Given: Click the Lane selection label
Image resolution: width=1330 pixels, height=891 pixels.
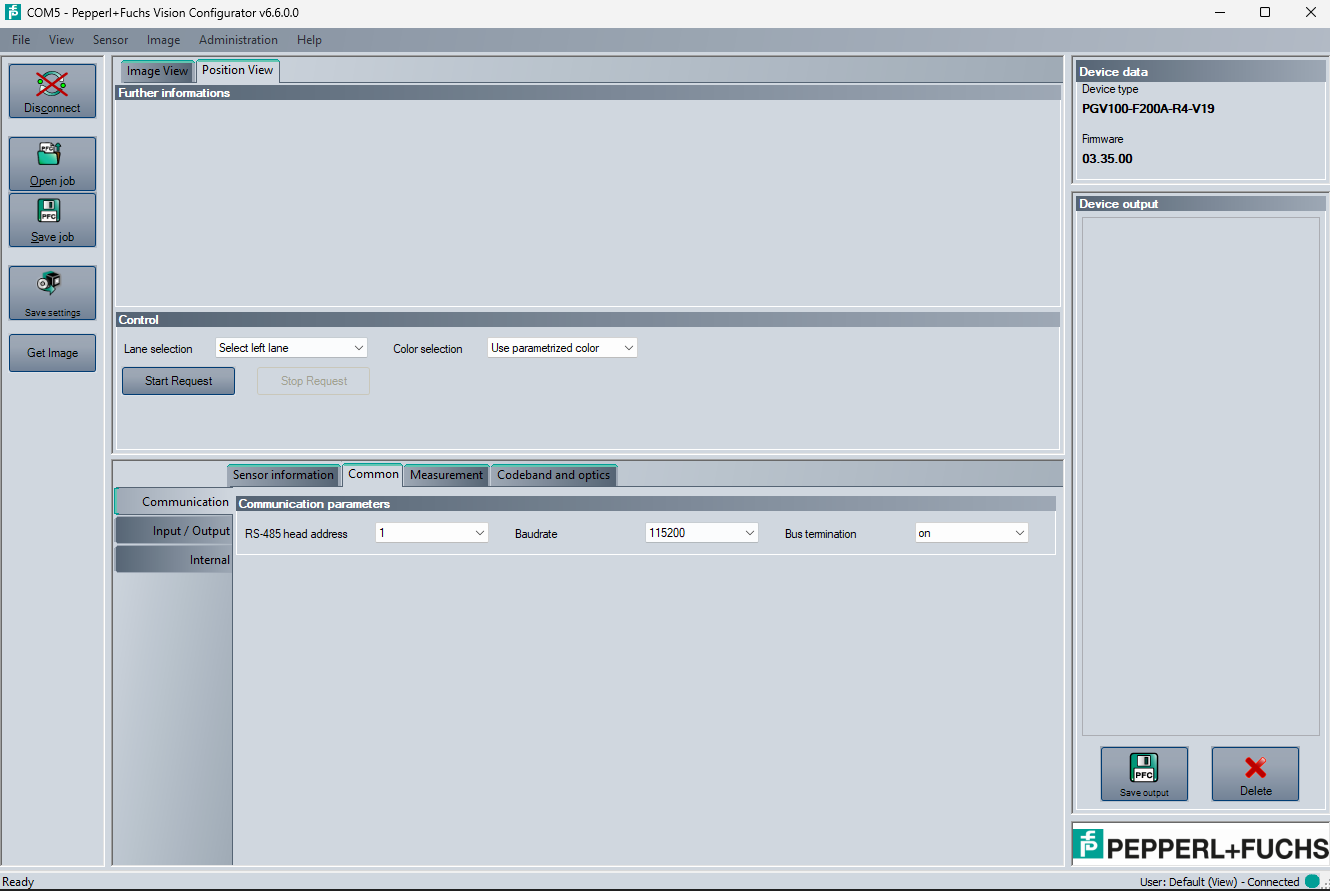Looking at the screenshot, I should click(x=158, y=349).
